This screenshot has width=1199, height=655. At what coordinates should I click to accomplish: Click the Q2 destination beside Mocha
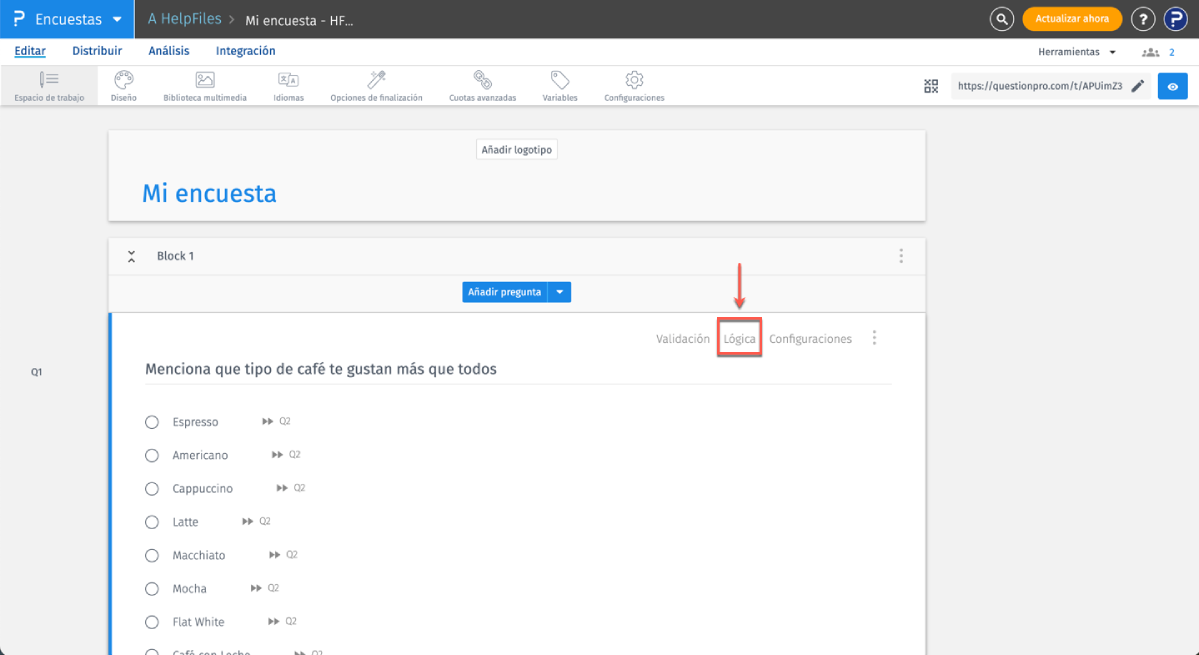tap(273, 588)
